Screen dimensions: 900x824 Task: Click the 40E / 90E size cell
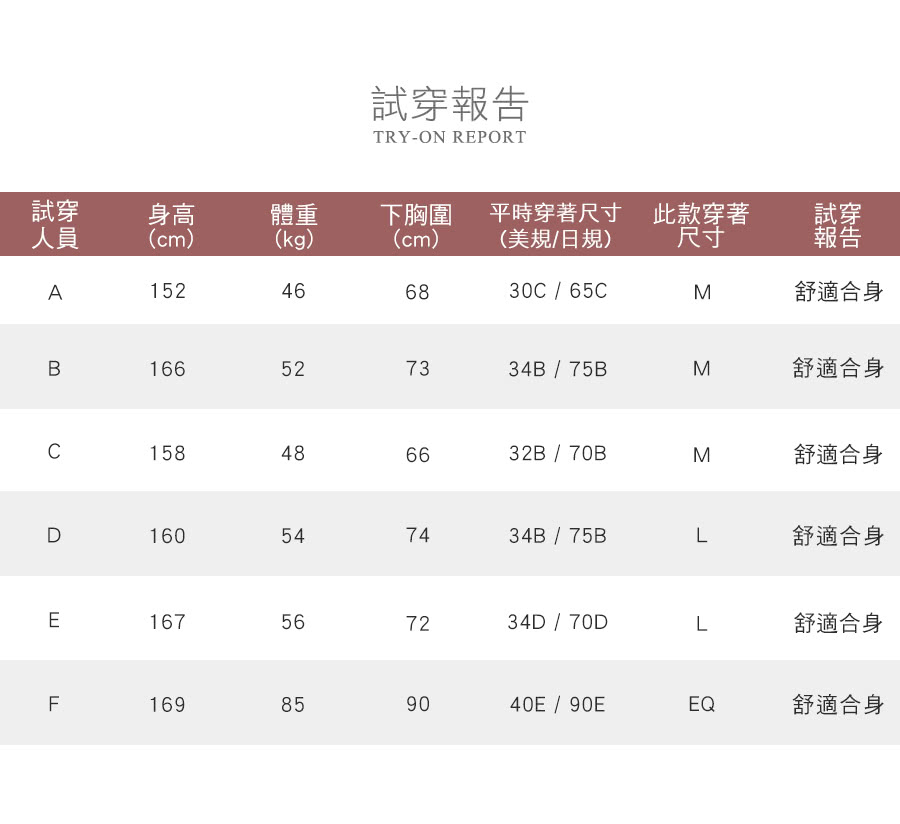pos(557,705)
